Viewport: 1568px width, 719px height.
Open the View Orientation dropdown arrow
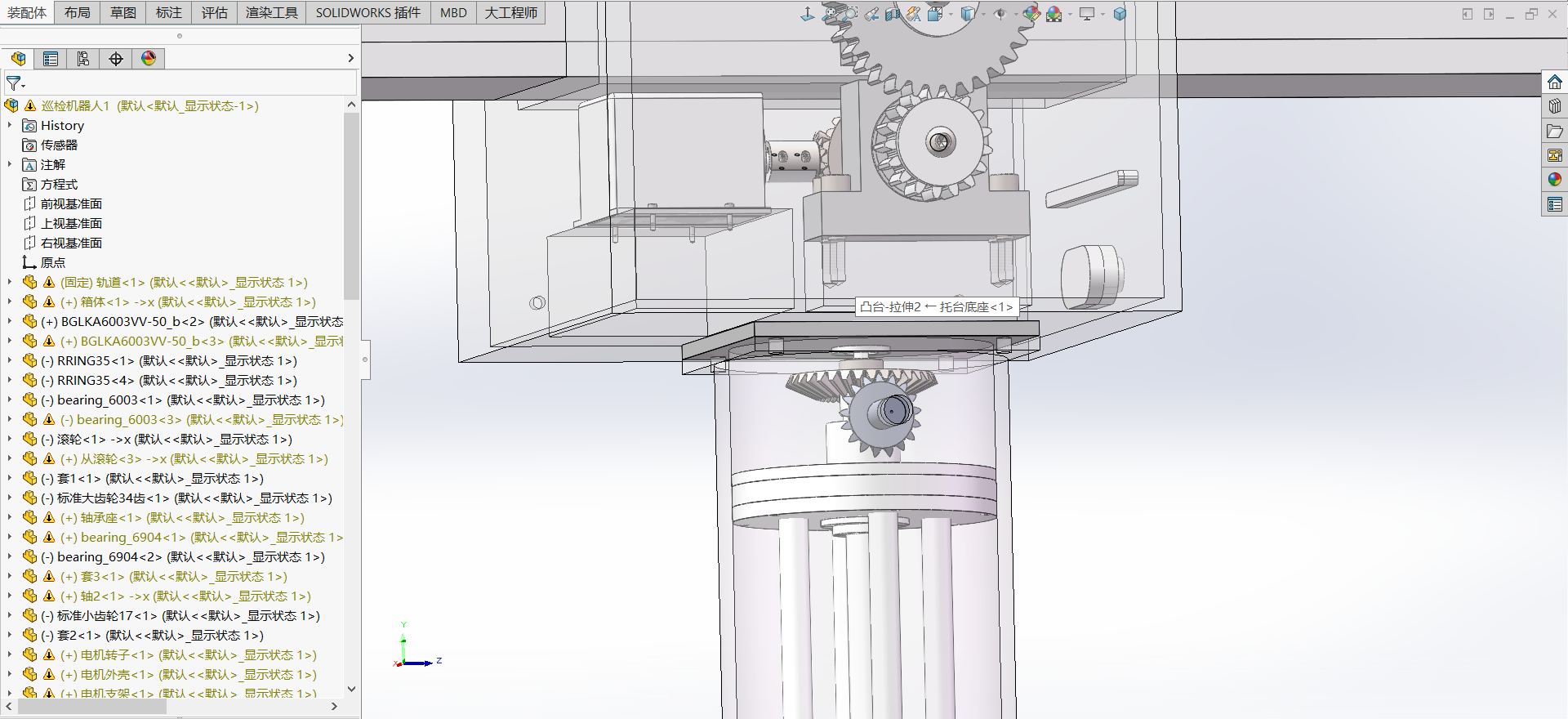[951, 14]
